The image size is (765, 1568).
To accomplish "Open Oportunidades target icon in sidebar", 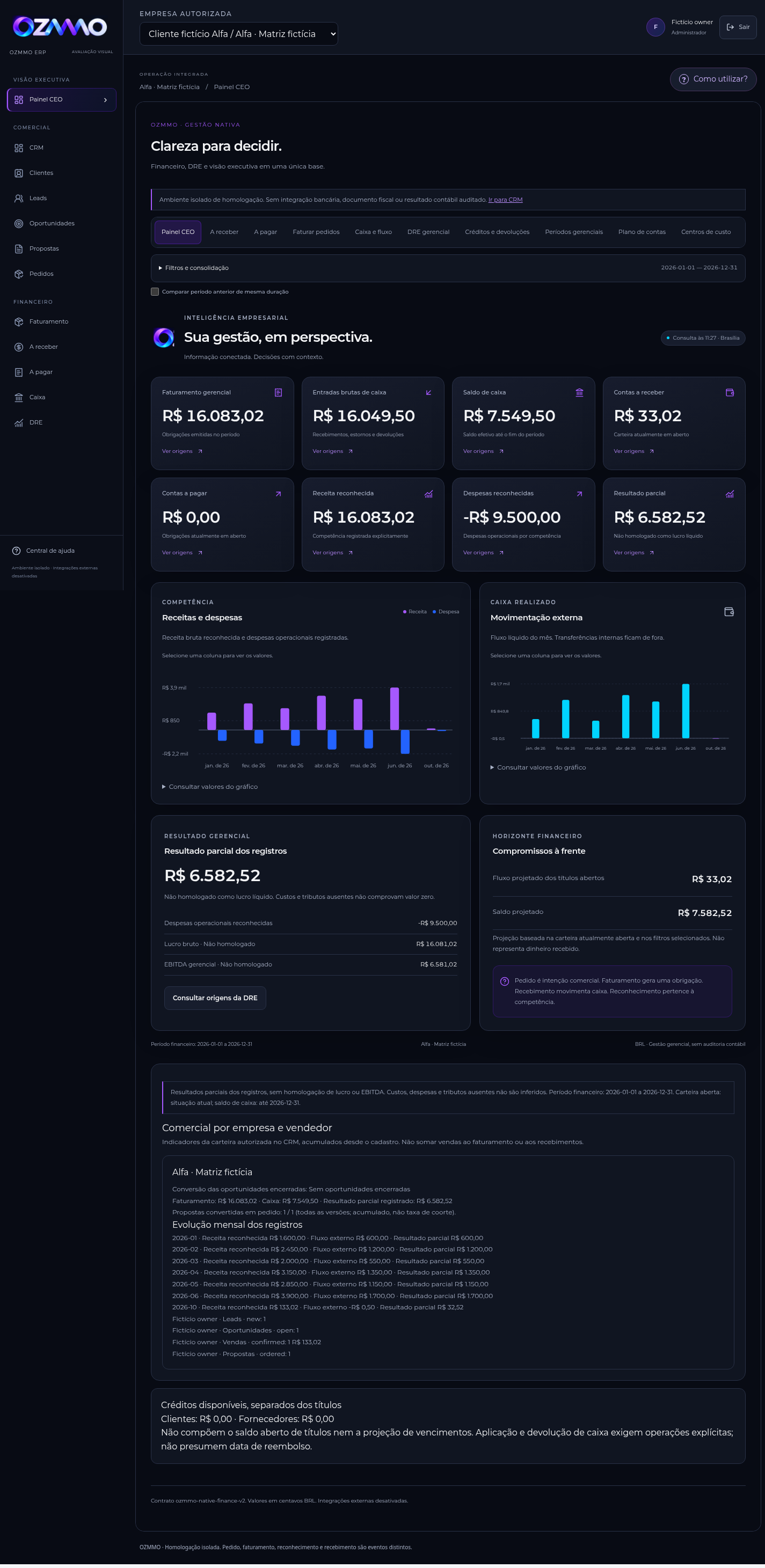I will (19, 223).
